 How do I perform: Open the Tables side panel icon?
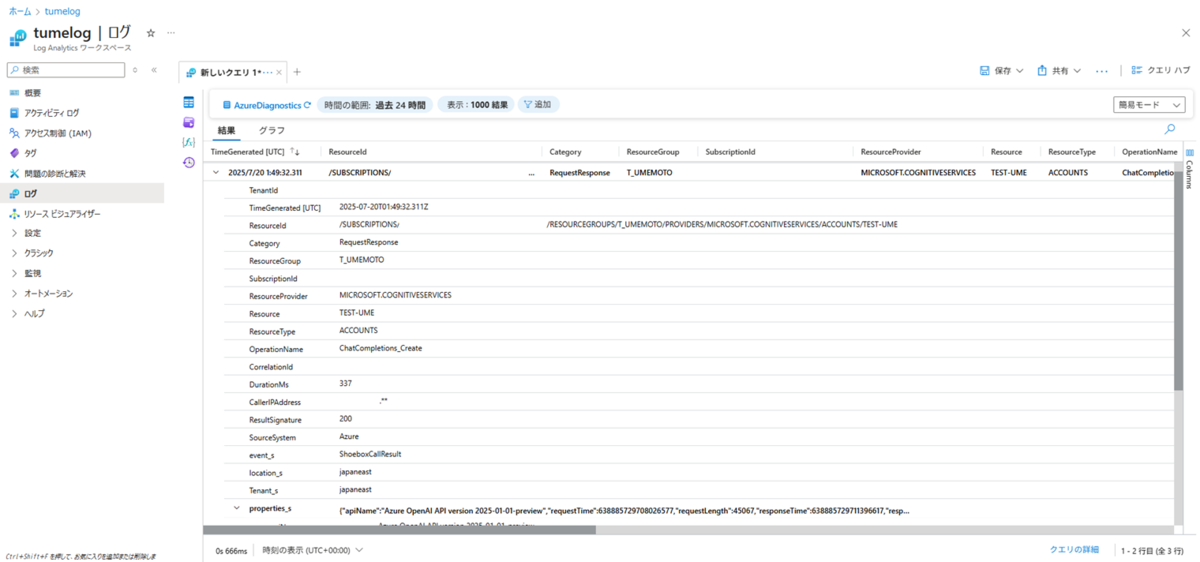pyautogui.click(x=188, y=102)
